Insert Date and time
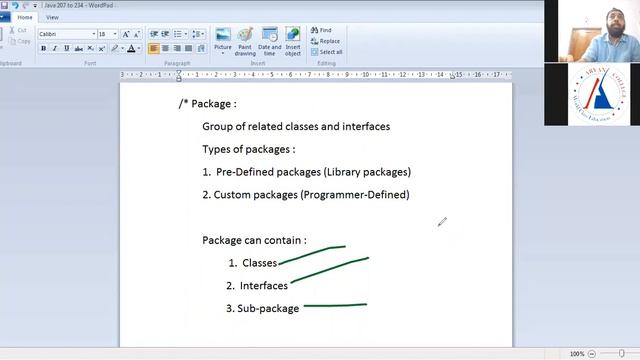The height and width of the screenshot is (360, 640). (x=269, y=42)
